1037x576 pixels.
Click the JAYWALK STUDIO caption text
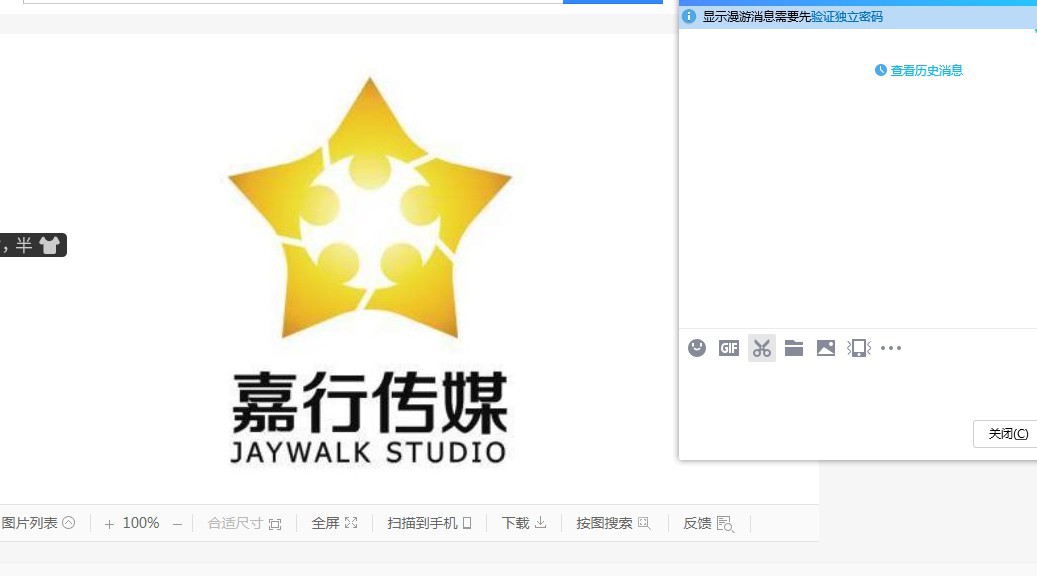pos(368,453)
